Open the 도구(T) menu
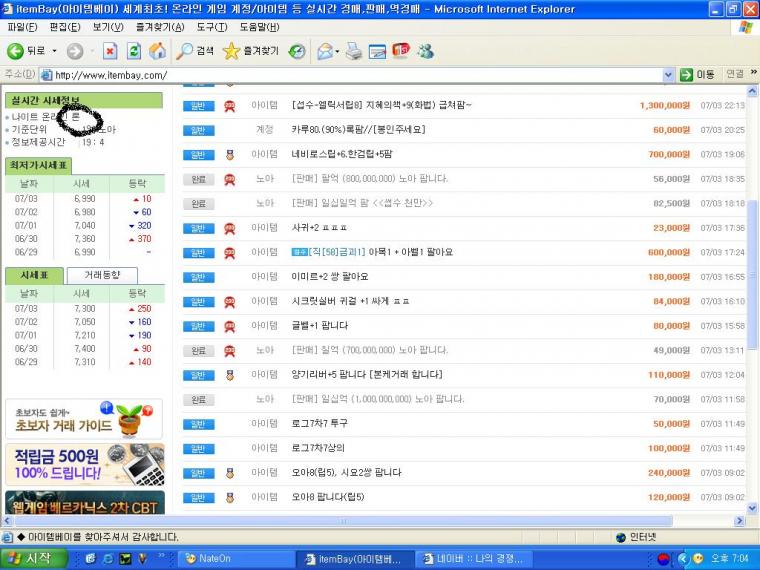 tap(212, 27)
